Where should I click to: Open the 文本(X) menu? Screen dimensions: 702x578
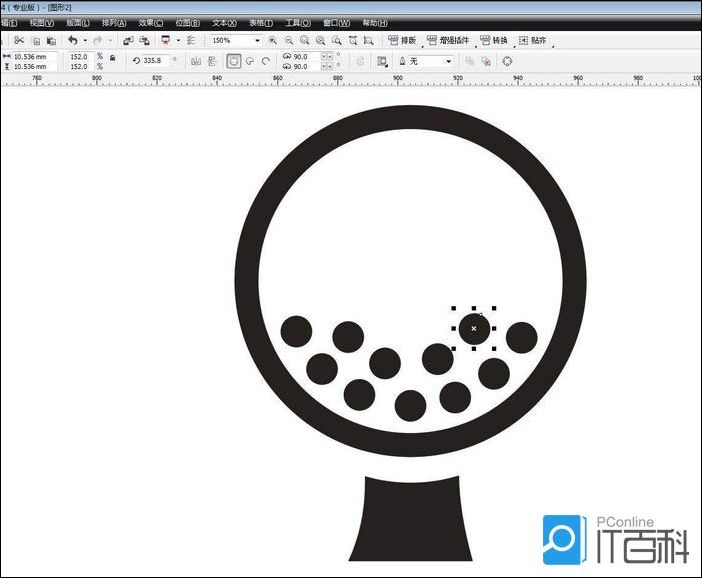(x=224, y=23)
